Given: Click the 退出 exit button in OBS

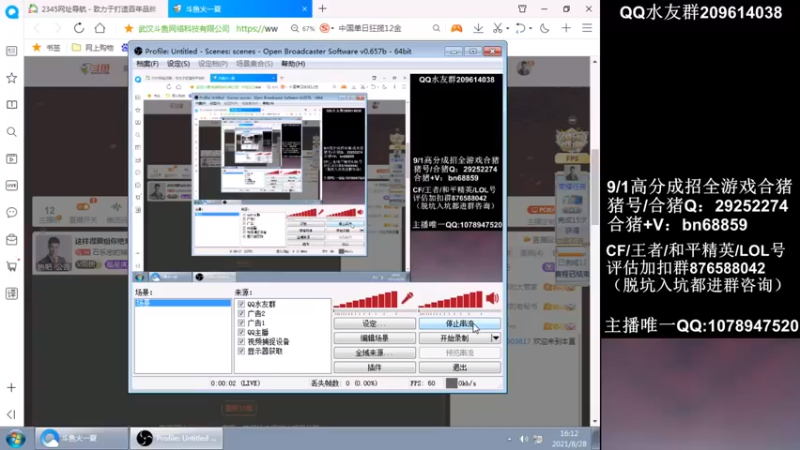Looking at the screenshot, I should 460,367.
